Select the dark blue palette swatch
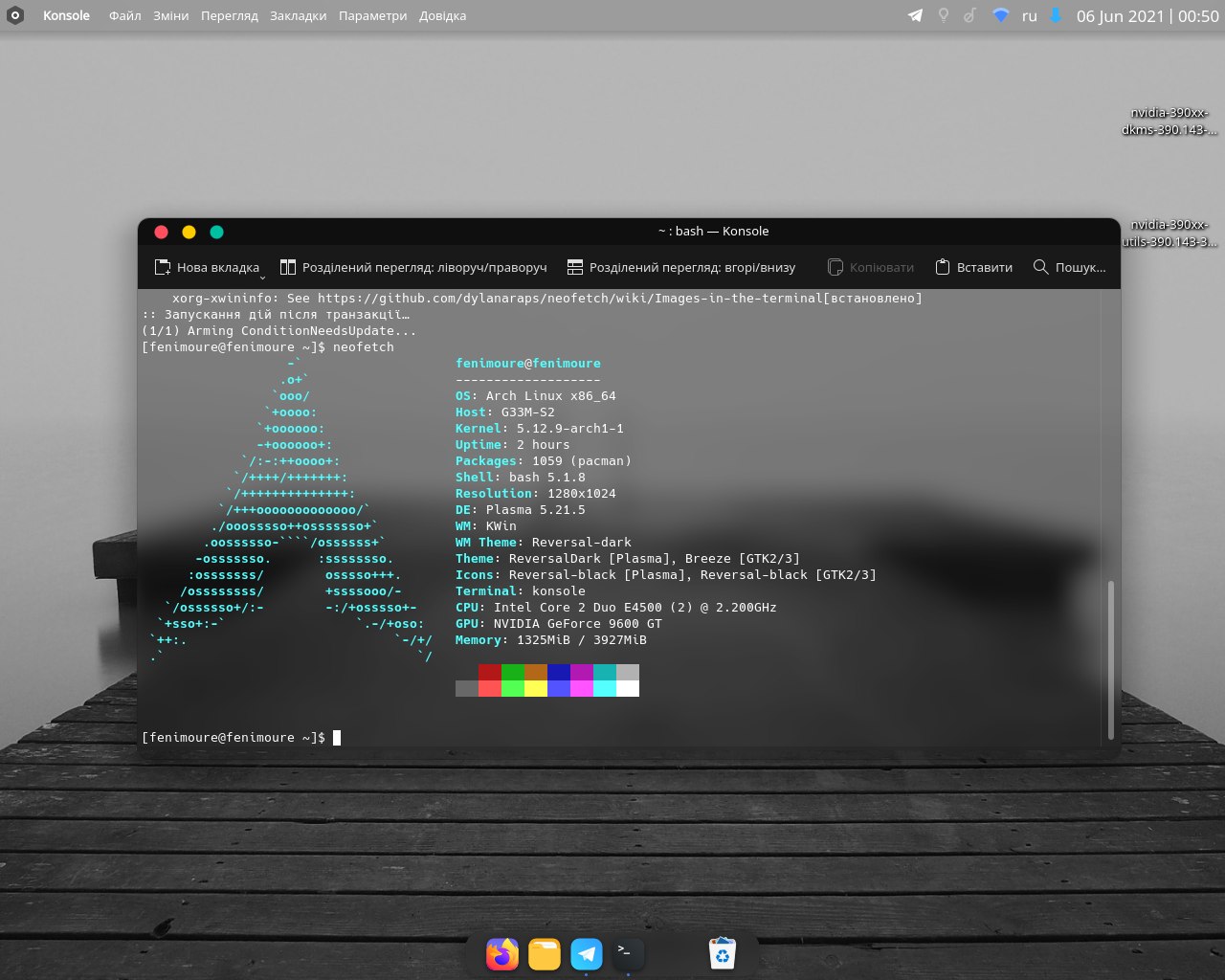1225x980 pixels. click(559, 672)
